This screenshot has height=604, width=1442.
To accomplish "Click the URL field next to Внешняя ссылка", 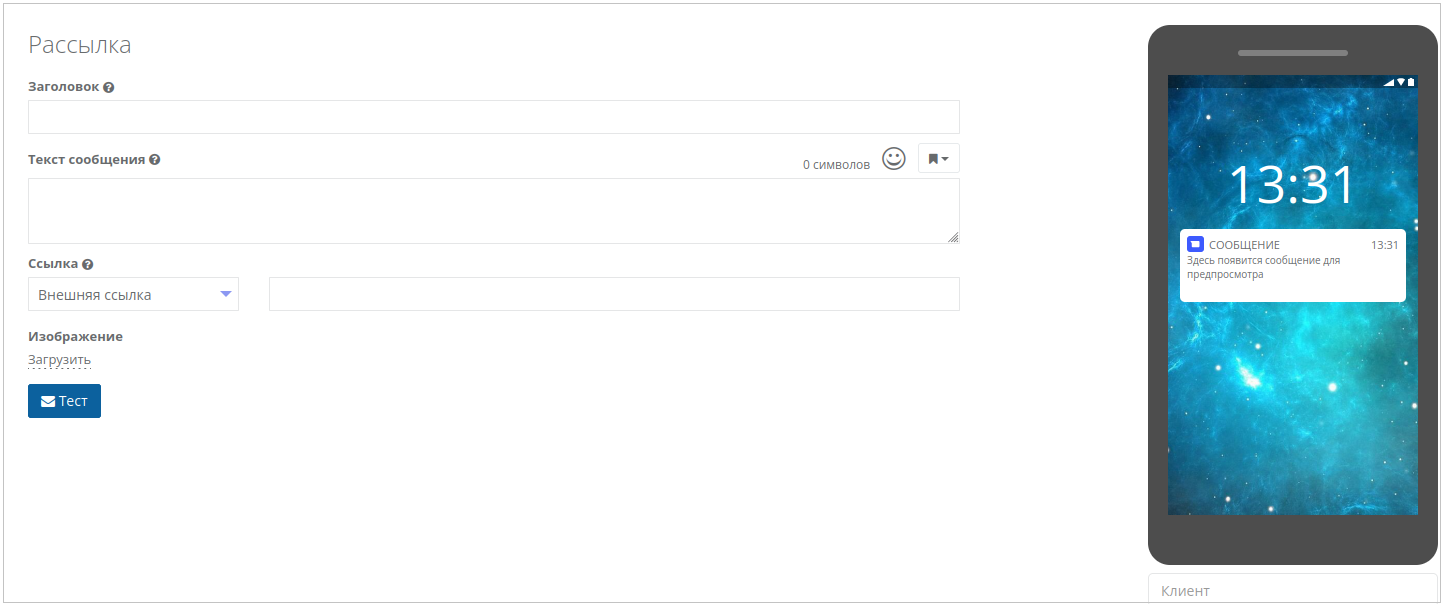I will click(x=613, y=295).
